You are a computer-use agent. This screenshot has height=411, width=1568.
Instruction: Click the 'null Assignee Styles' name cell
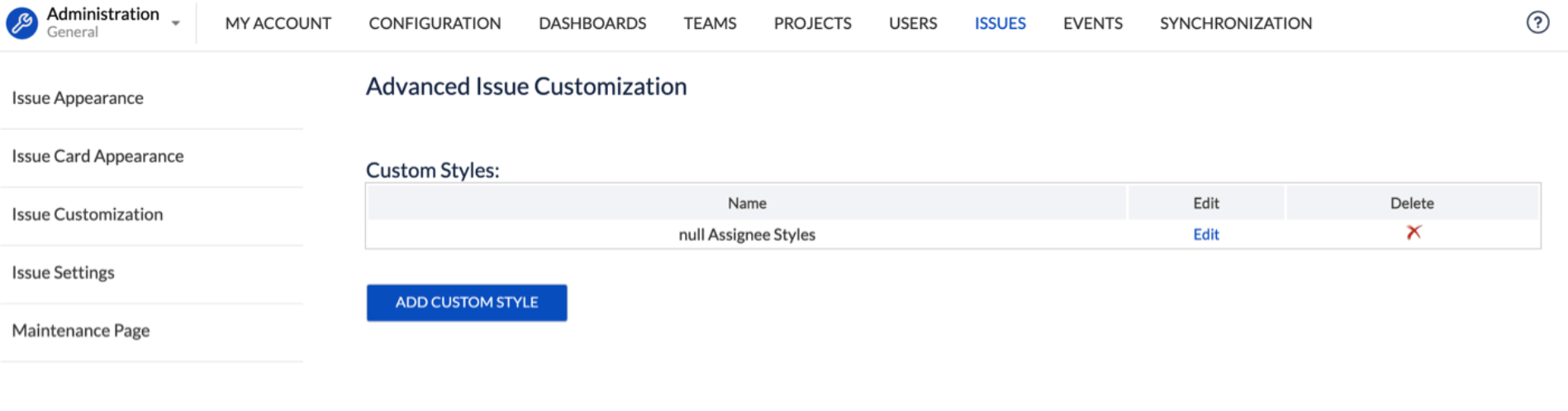tap(747, 234)
